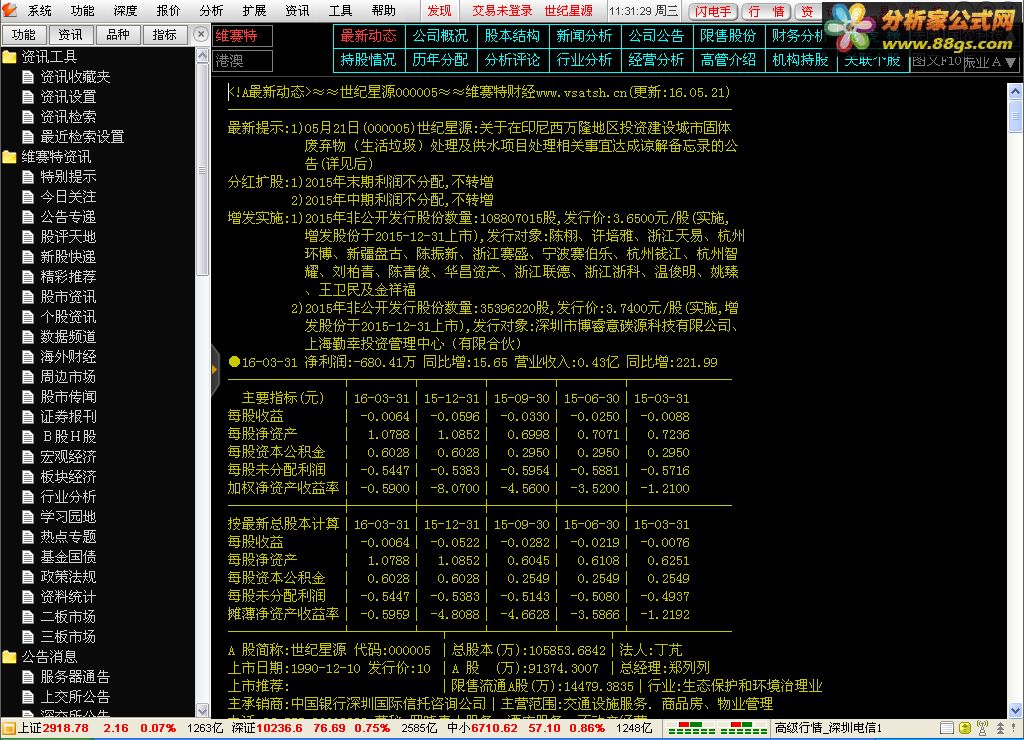Click the 闪电手 button
1024x740 pixels.
tap(713, 11)
